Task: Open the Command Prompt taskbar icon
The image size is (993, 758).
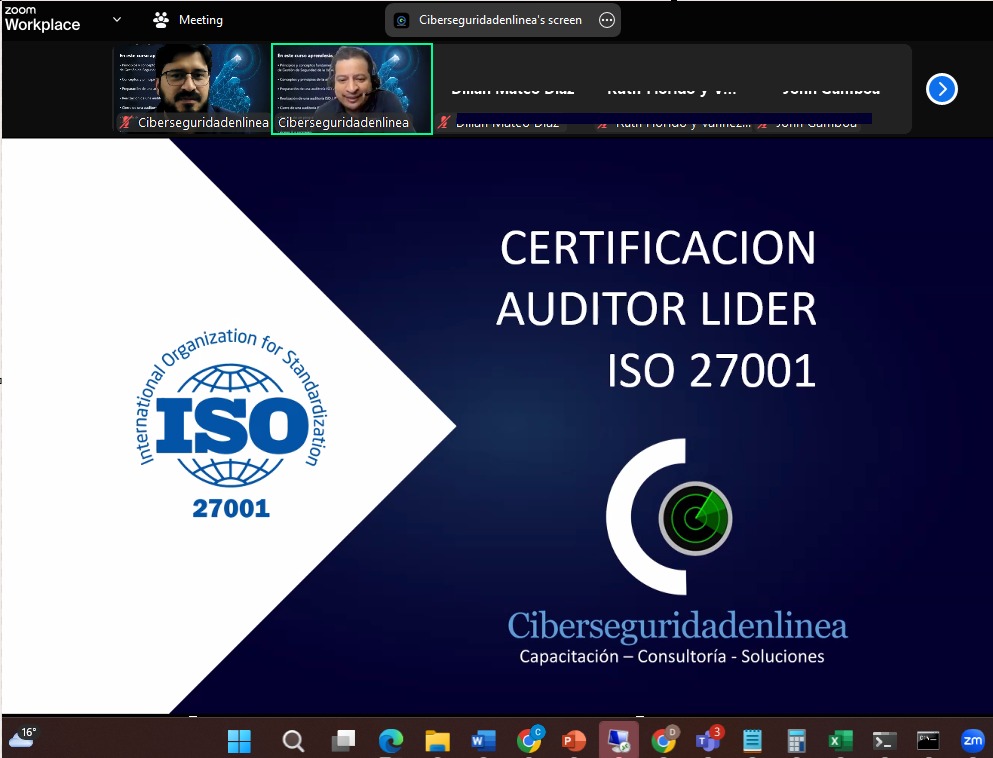Action: (928, 740)
